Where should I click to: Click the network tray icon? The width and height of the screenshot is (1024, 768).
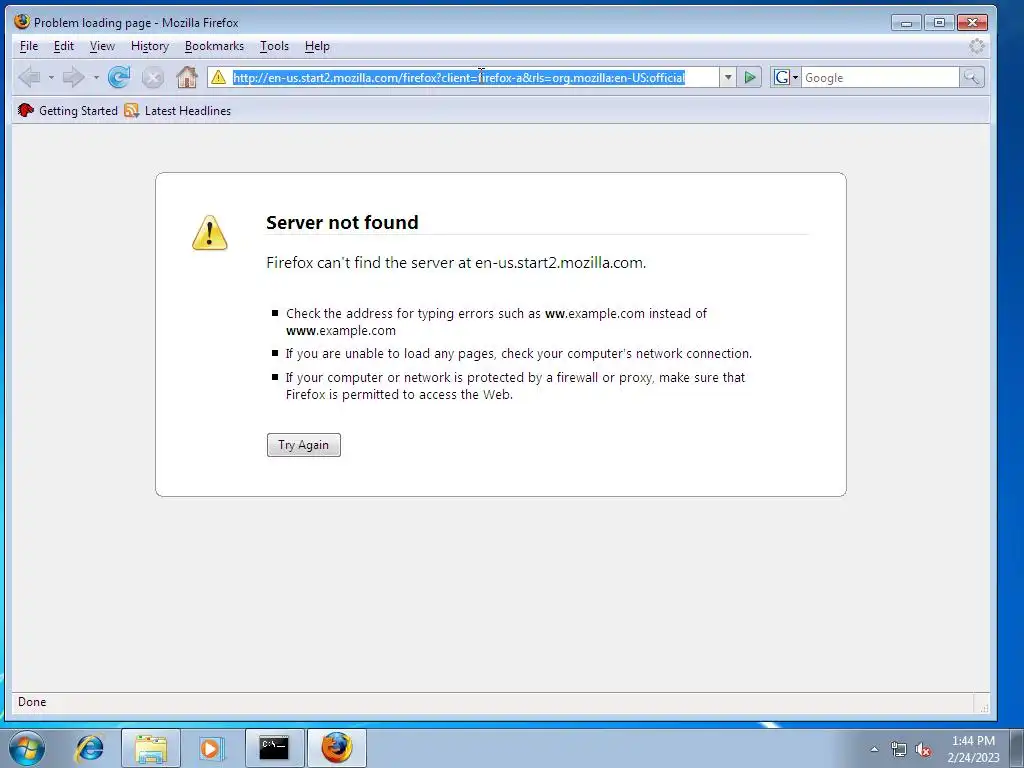(x=899, y=749)
